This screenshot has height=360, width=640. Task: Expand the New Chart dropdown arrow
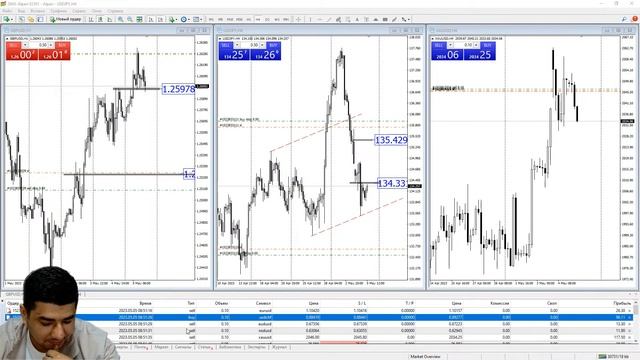pyautogui.click(x=12, y=19)
